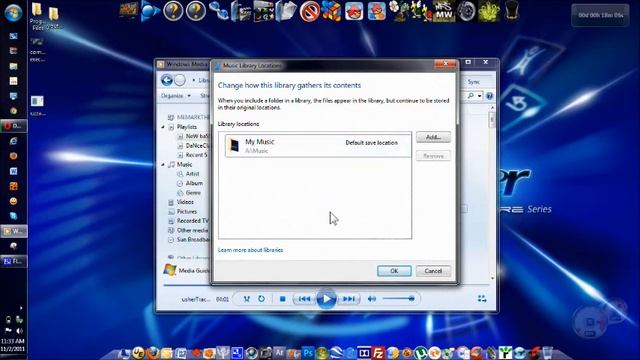640x360 pixels.
Task: Open the Organize dropdown in Media Player
Action: point(176,96)
